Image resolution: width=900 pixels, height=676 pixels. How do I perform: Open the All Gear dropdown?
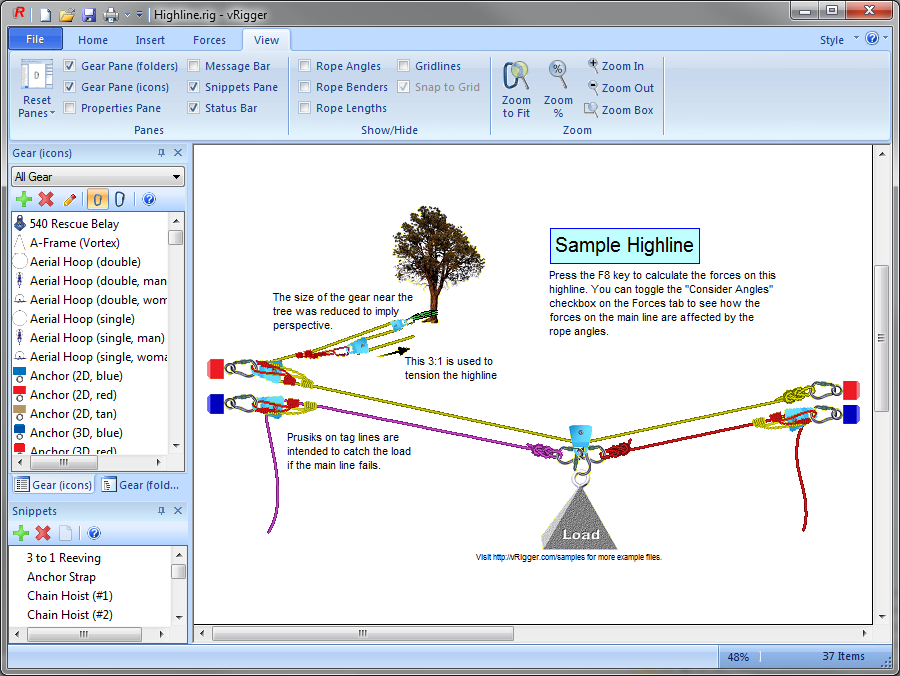tap(97, 177)
